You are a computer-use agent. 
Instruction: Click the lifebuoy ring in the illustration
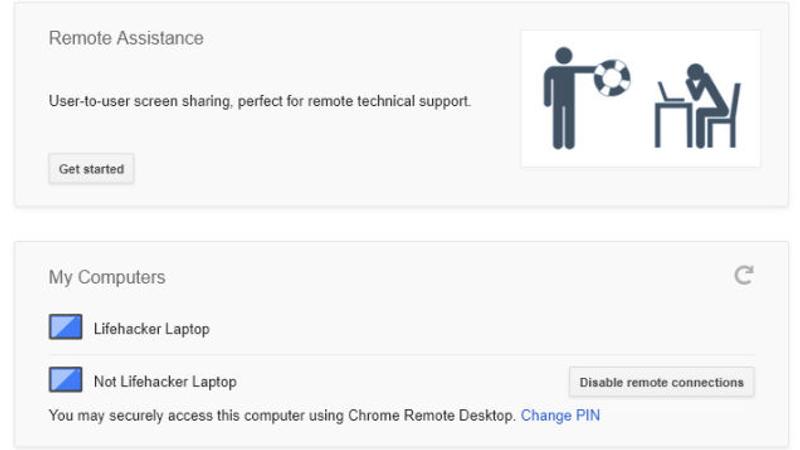(x=612, y=78)
